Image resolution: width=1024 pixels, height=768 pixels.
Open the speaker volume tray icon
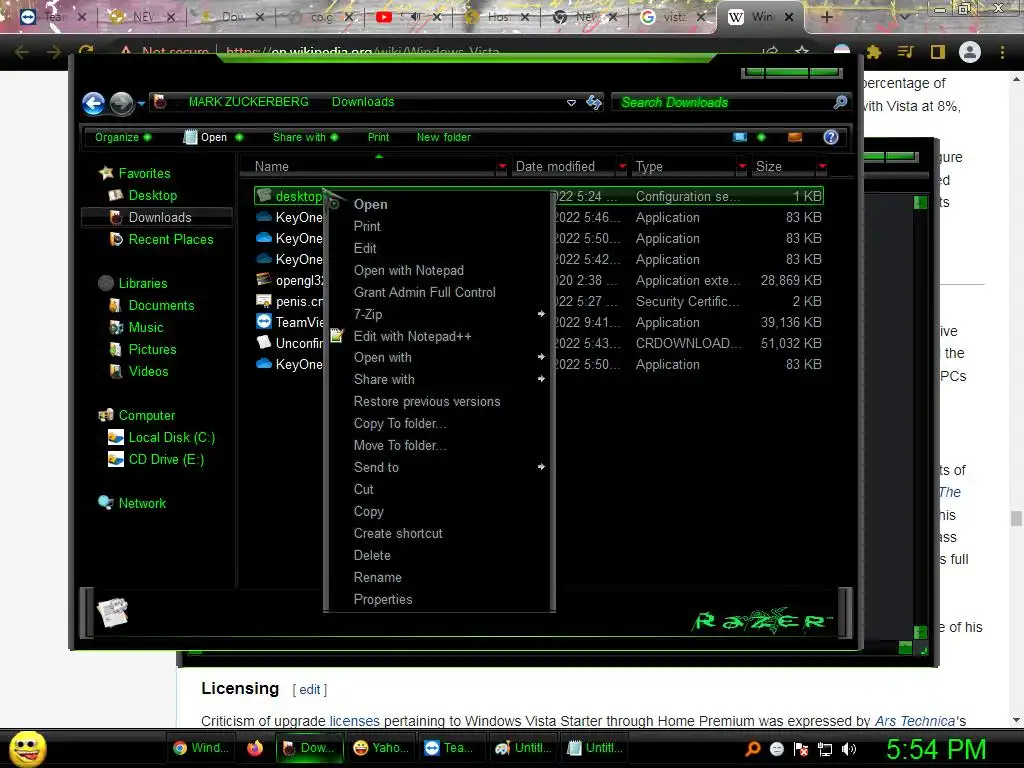(849, 749)
